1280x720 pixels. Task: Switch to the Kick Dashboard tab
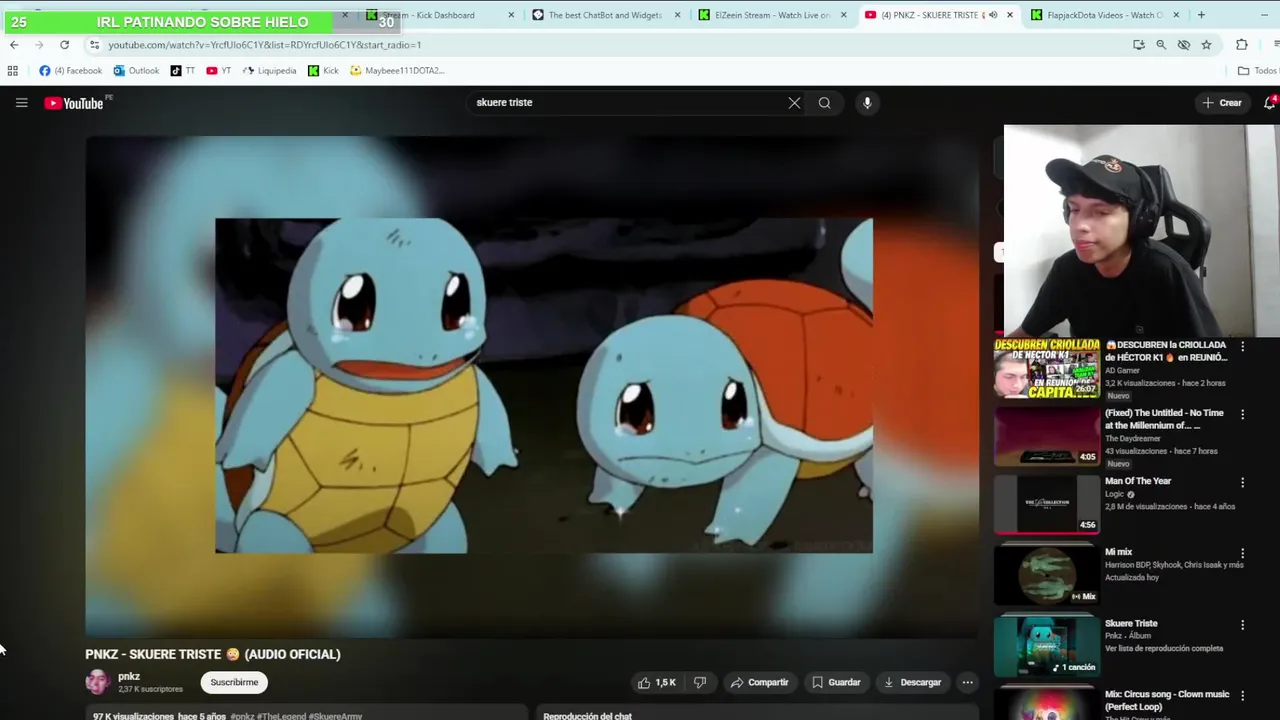coord(438,15)
